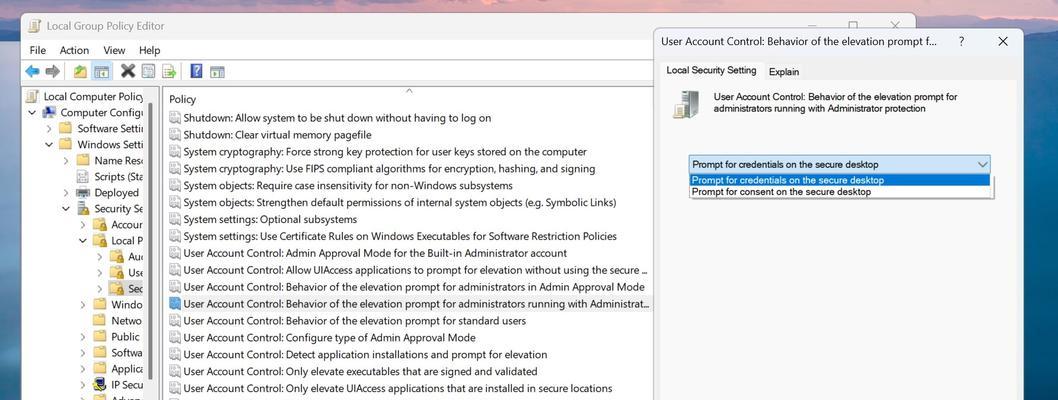This screenshot has width=1058, height=400.
Task: Click the Local Group Policy Editor title icon
Action: (34, 26)
